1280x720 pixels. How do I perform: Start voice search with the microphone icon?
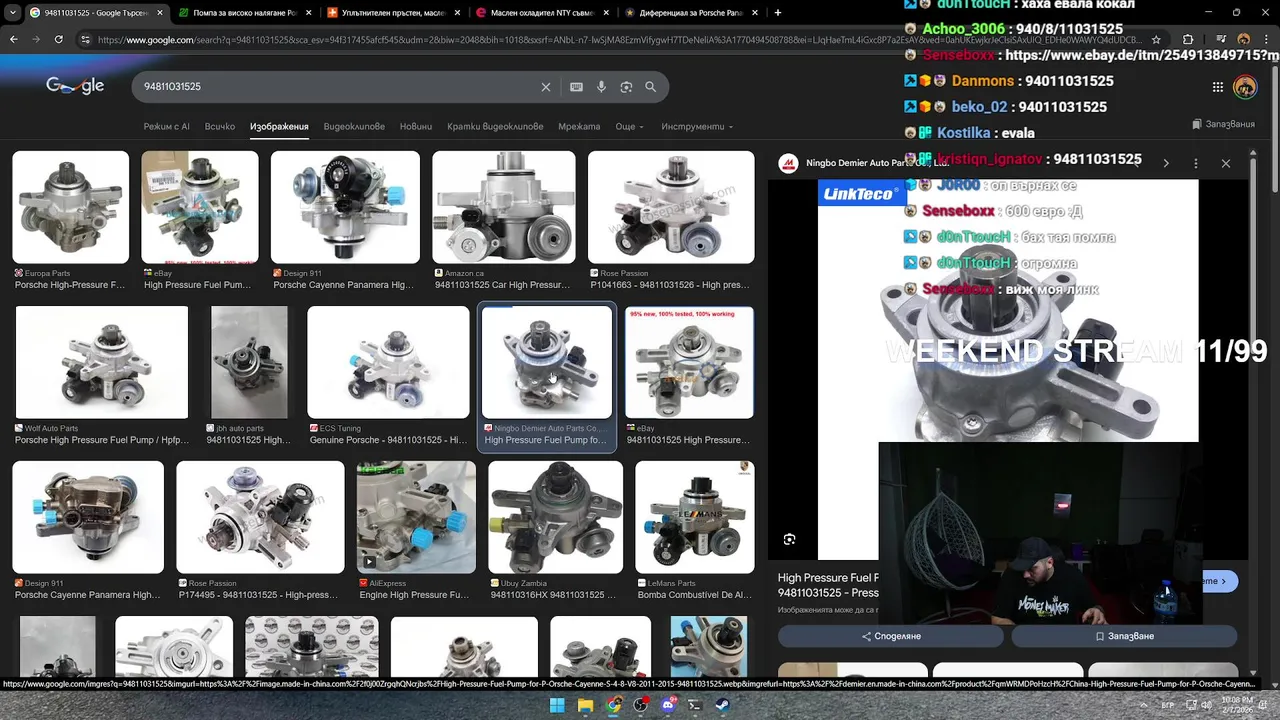[x=601, y=87]
